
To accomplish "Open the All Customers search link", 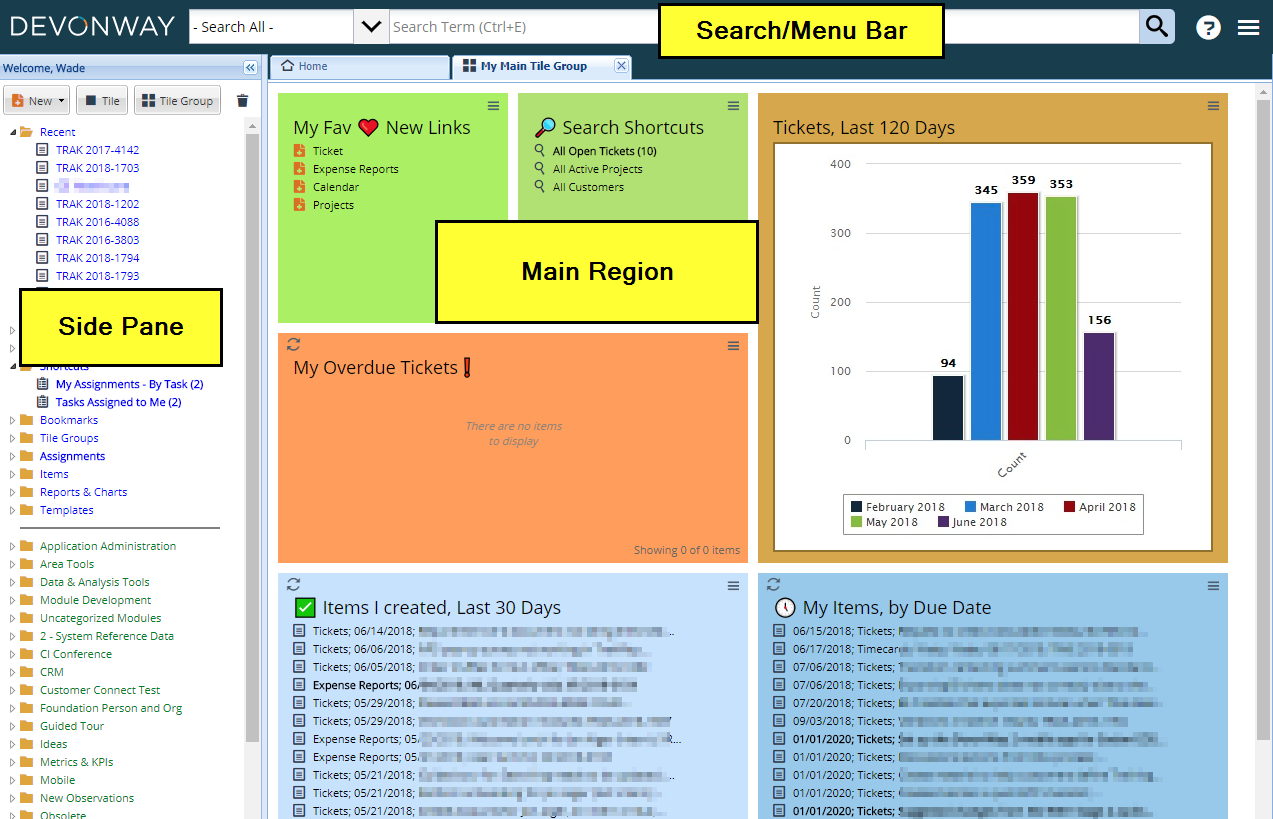I will click(588, 187).
